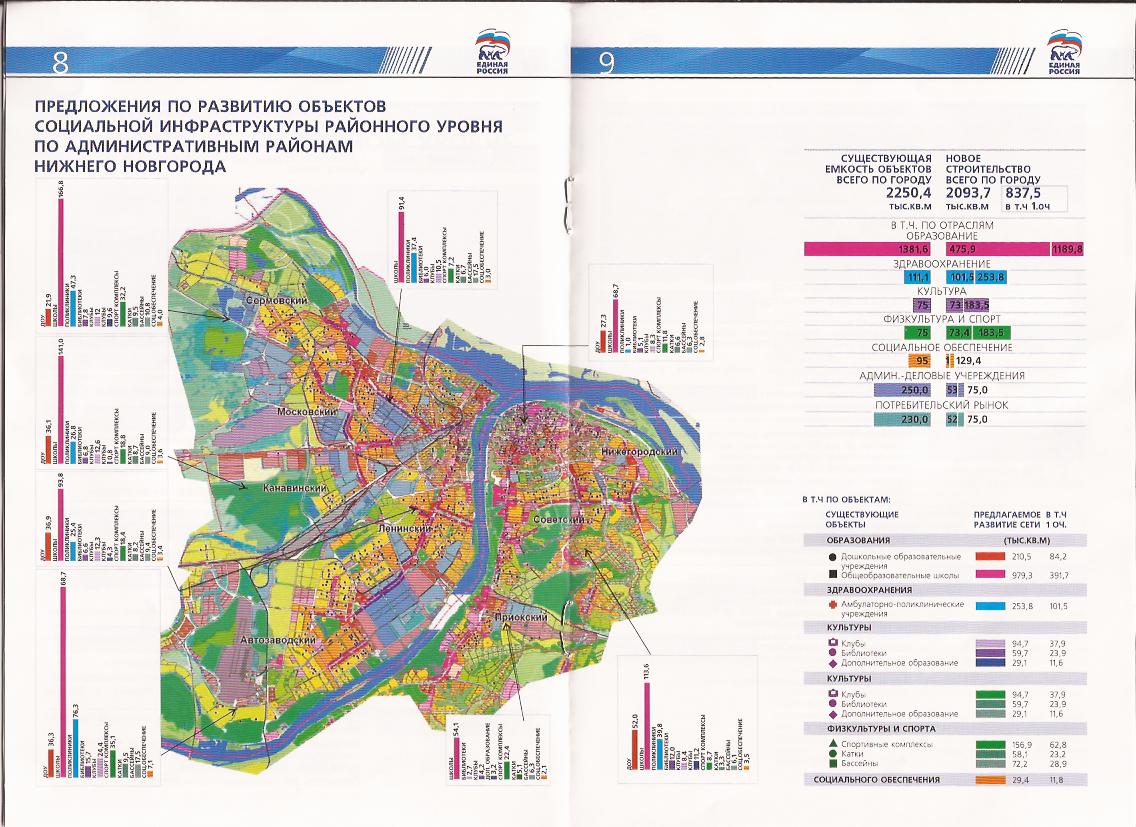
Task: Click the Канавинский district label on the map
Action: [x=295, y=489]
